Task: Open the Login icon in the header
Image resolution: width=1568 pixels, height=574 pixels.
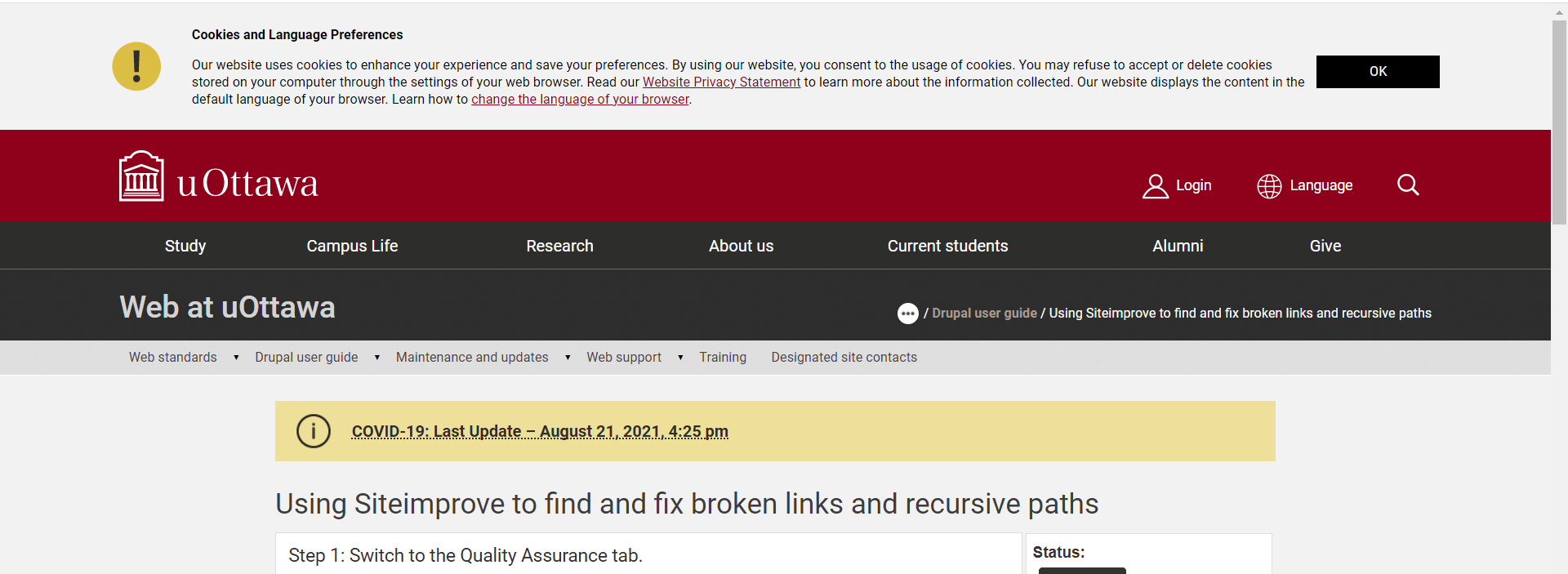Action: coord(1155,185)
